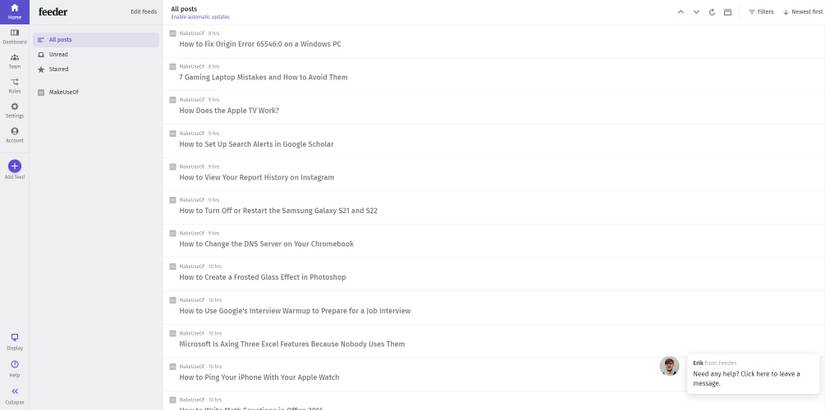
Task: Open How Does the Apple TV Work post
Action: coord(229,111)
